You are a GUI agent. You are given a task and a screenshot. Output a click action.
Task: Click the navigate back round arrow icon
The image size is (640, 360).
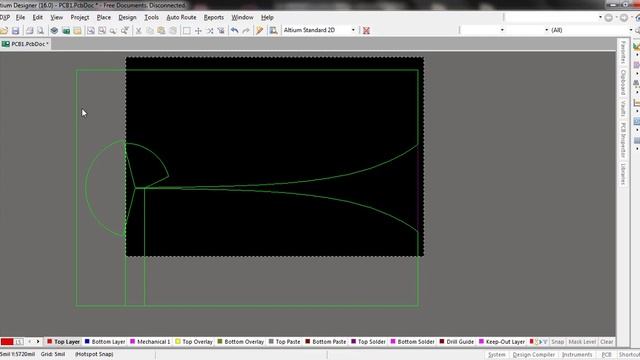tap(609, 18)
